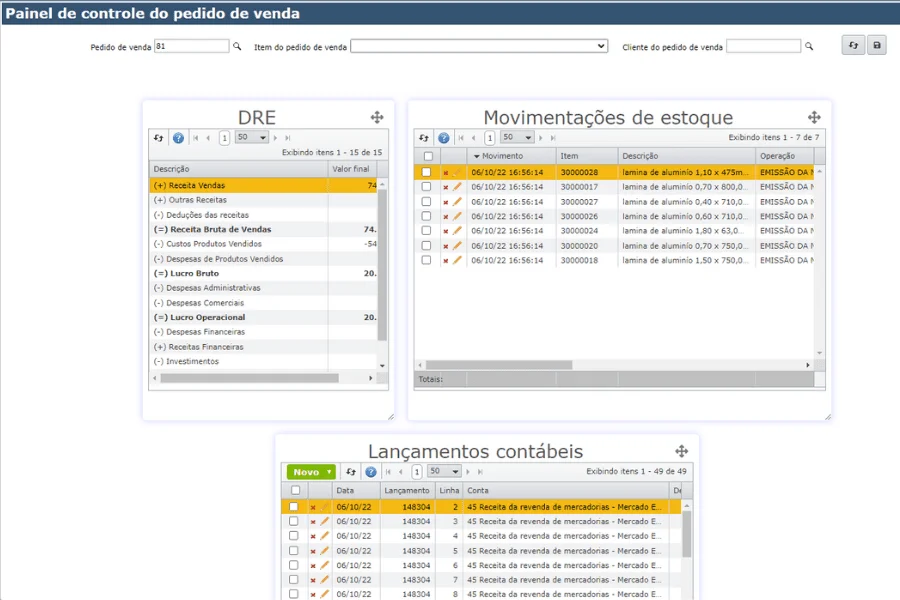Sort stock movements by Operação column

coord(784,156)
